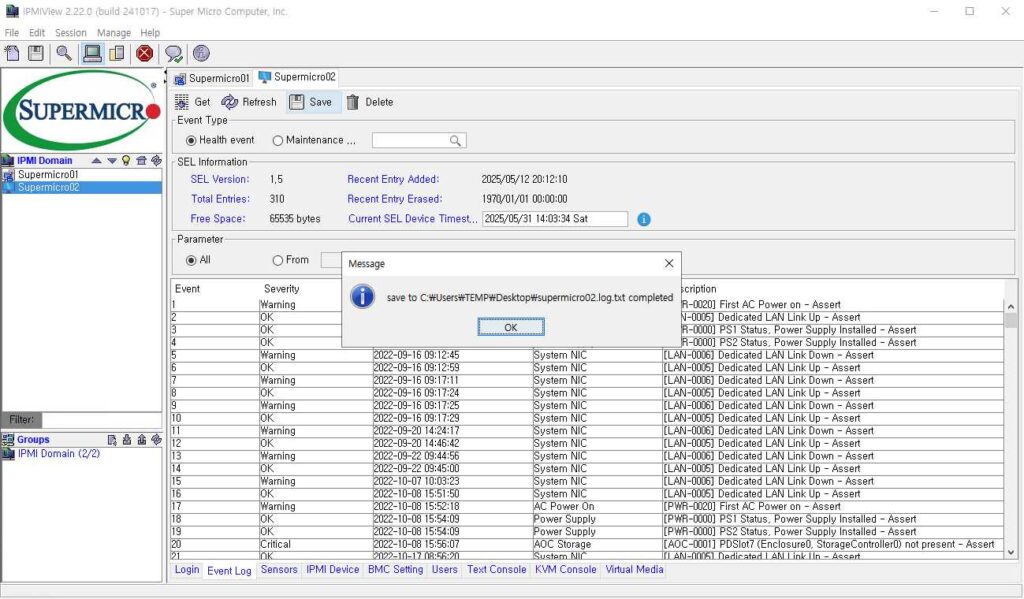Click the Current SEL Device Timestamp field
Screen dimensions: 1024x599
555,219
